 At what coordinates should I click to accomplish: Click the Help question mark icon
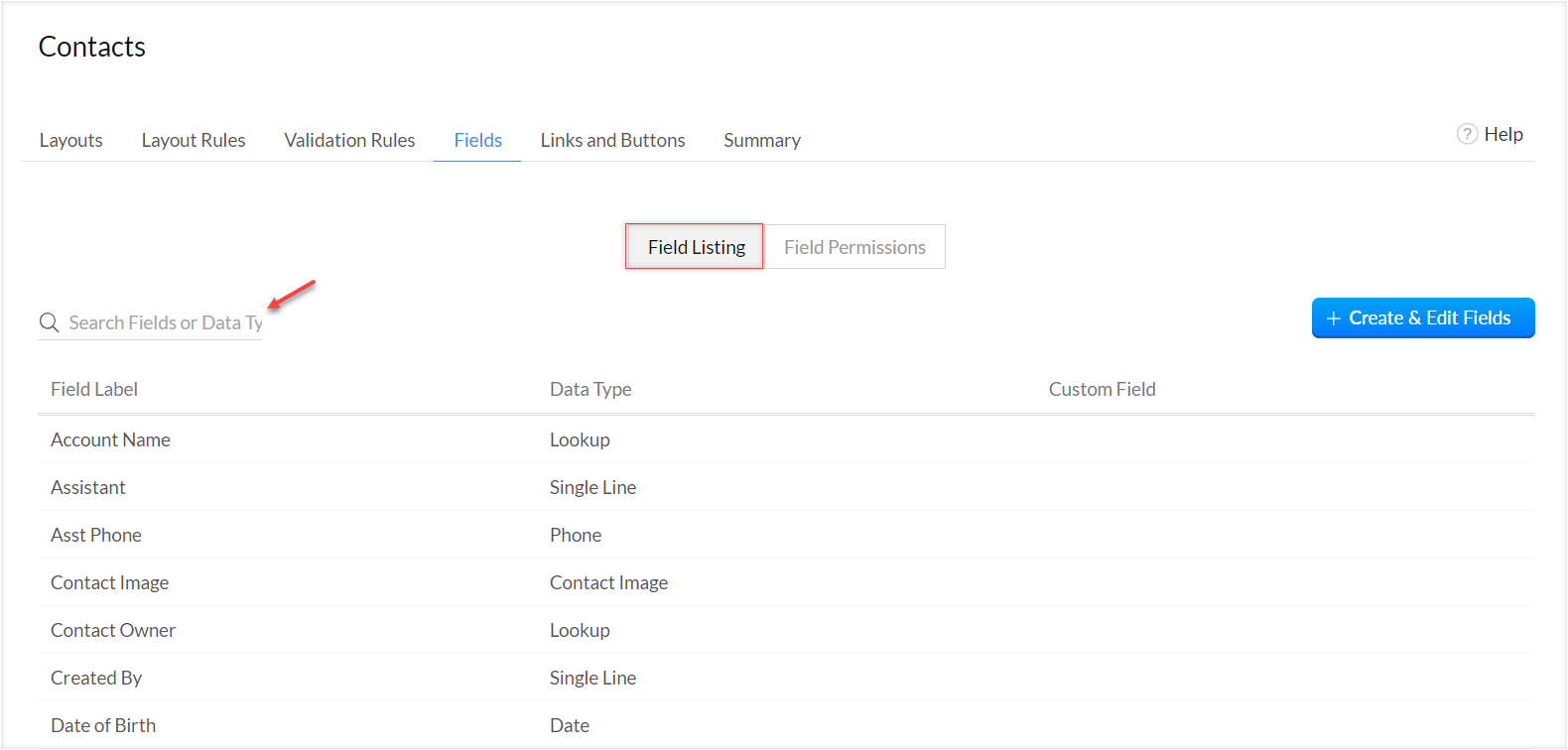point(1467,134)
